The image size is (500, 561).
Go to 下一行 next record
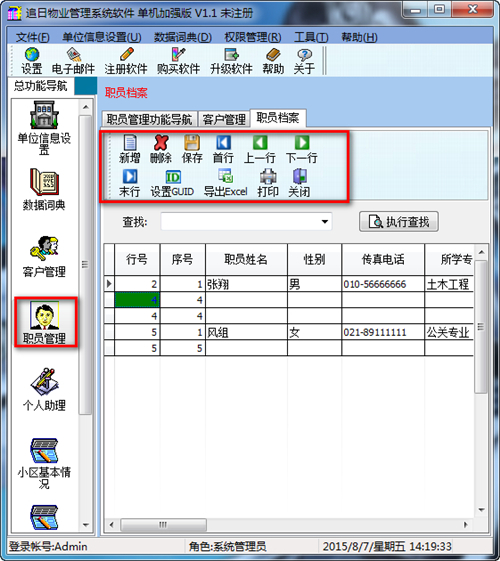pyautogui.click(x=302, y=149)
